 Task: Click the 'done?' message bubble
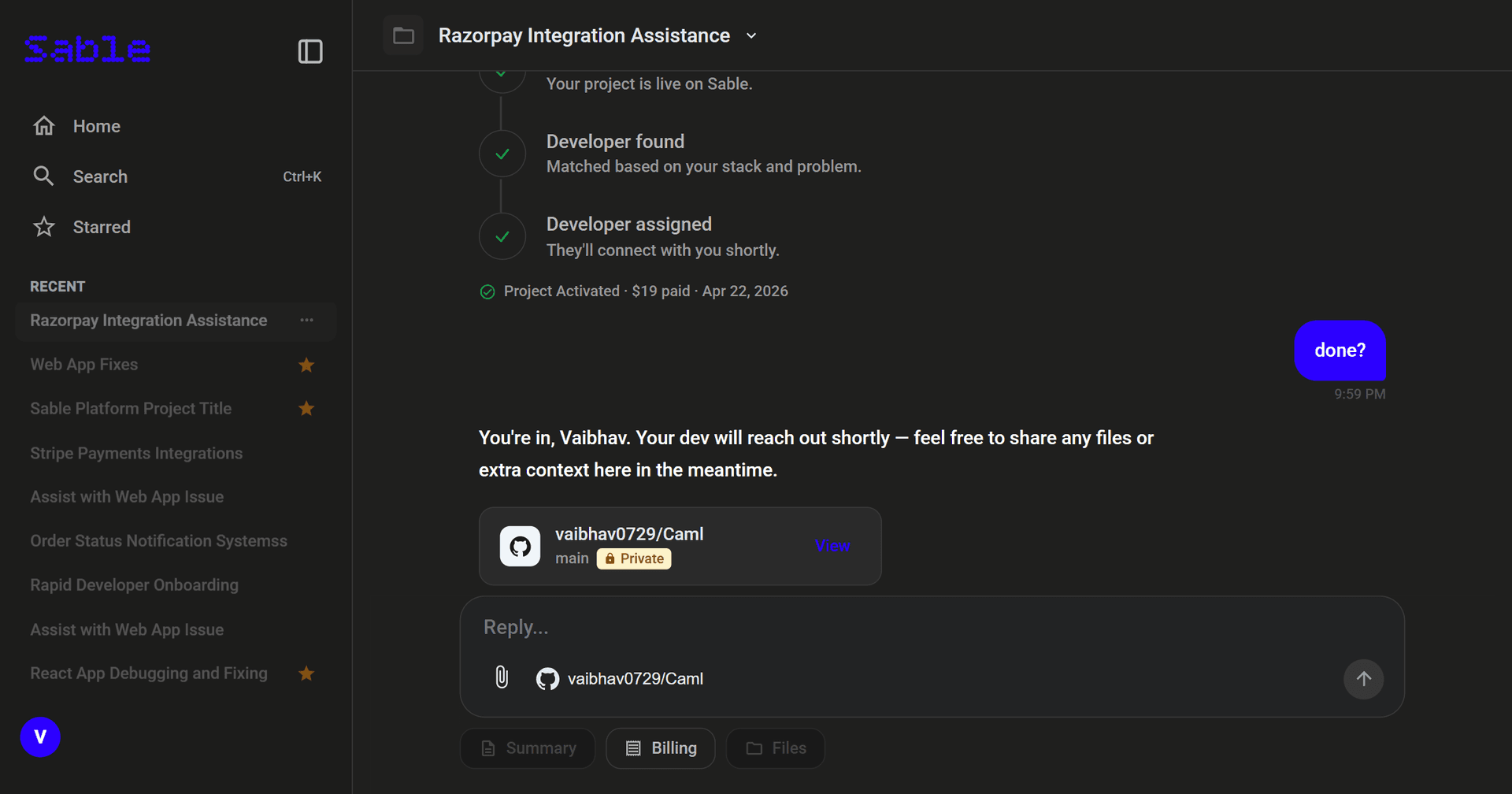[1340, 351]
